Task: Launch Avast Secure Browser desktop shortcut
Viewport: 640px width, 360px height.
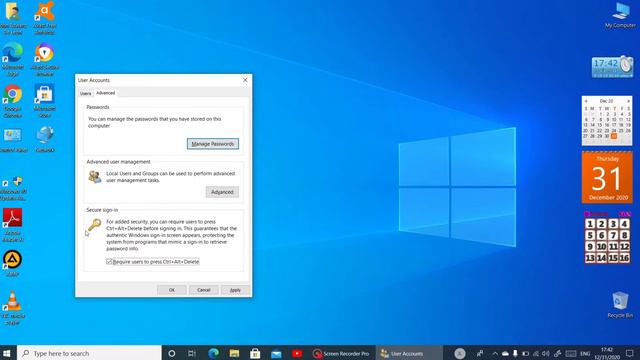Action: (x=44, y=59)
